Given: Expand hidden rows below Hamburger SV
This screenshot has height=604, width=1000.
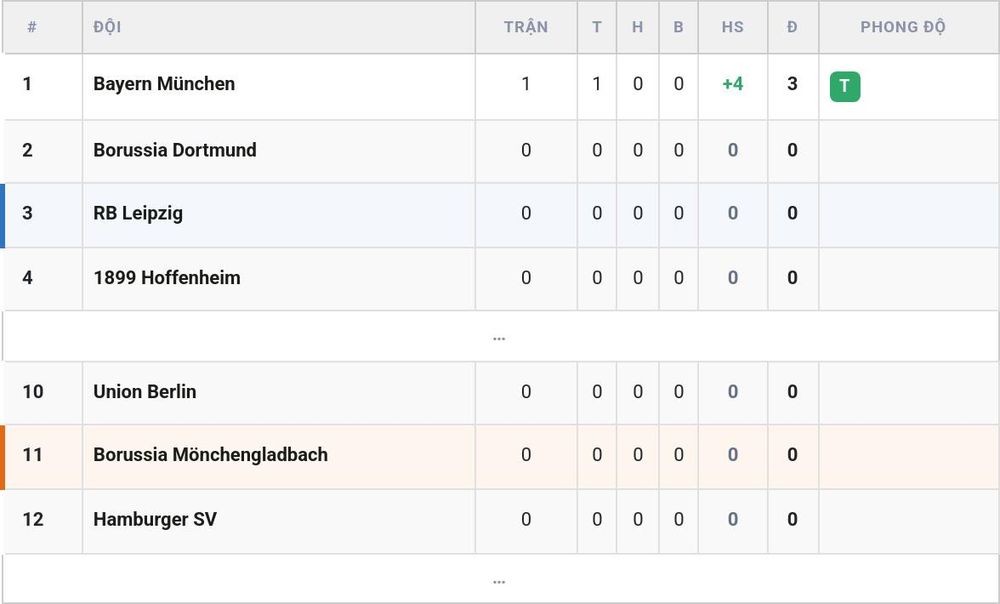Looking at the screenshot, I should coord(499,581).
